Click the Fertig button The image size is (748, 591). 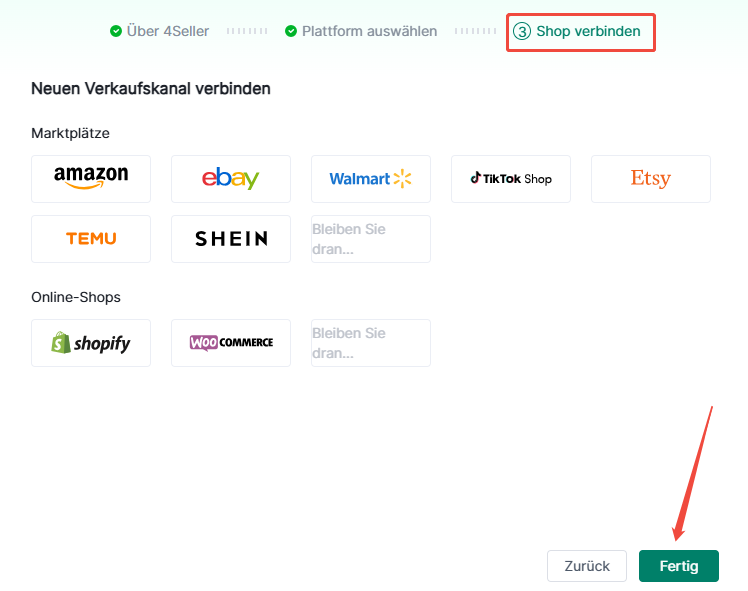[678, 566]
